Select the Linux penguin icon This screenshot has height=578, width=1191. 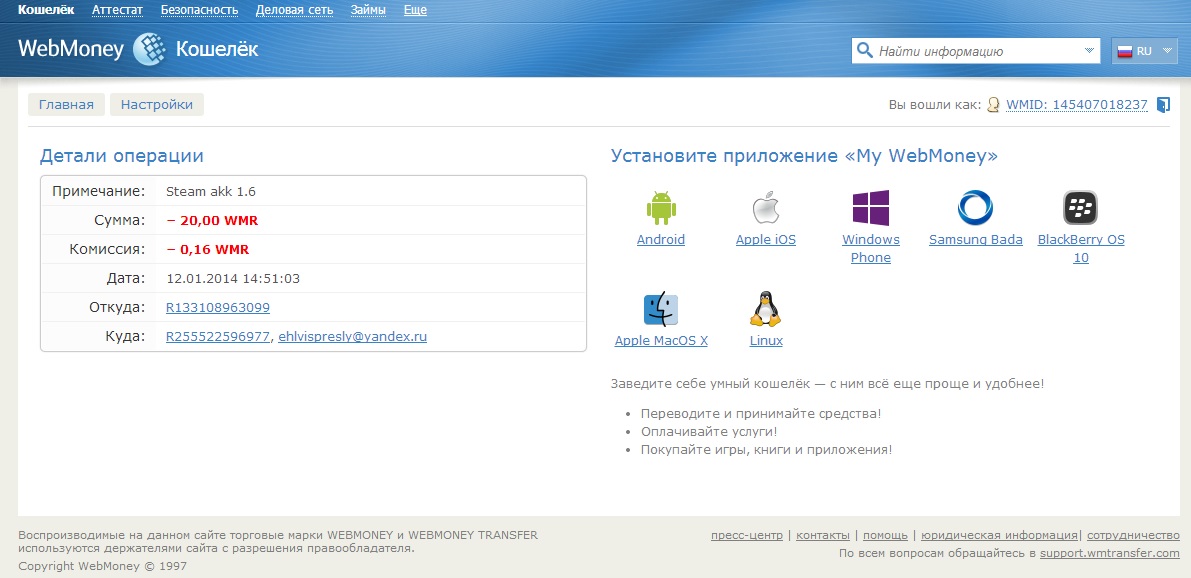pos(766,309)
